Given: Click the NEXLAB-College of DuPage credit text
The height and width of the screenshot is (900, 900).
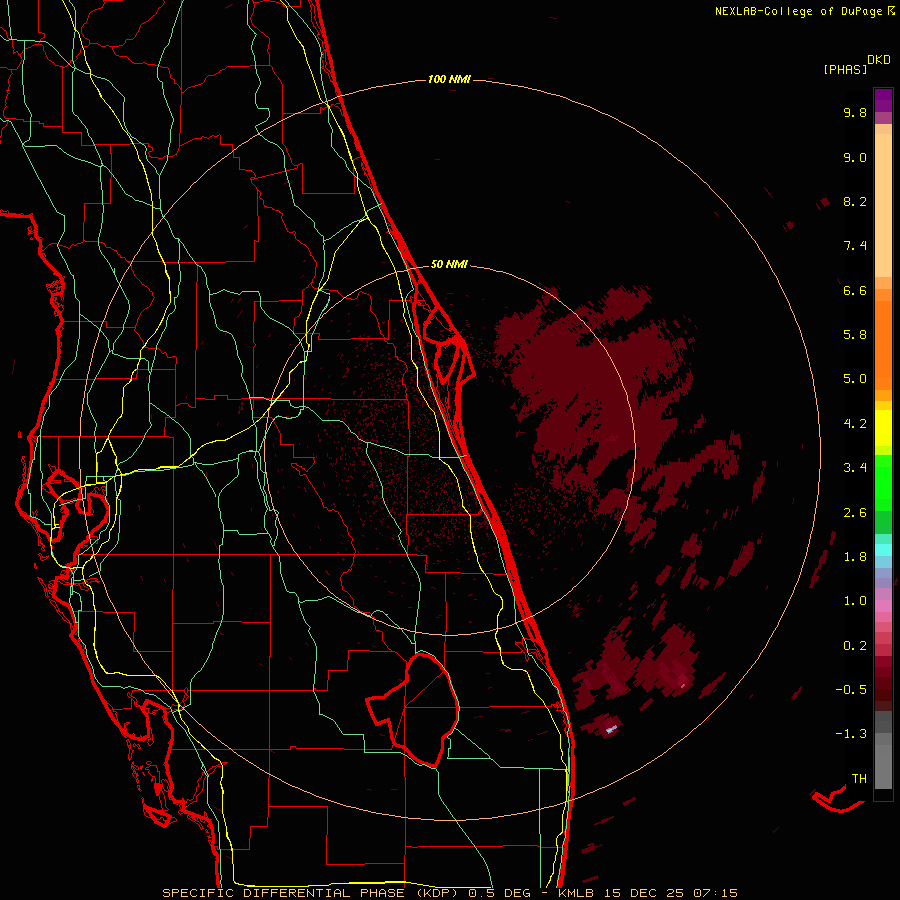Looking at the screenshot, I should tap(798, 11).
